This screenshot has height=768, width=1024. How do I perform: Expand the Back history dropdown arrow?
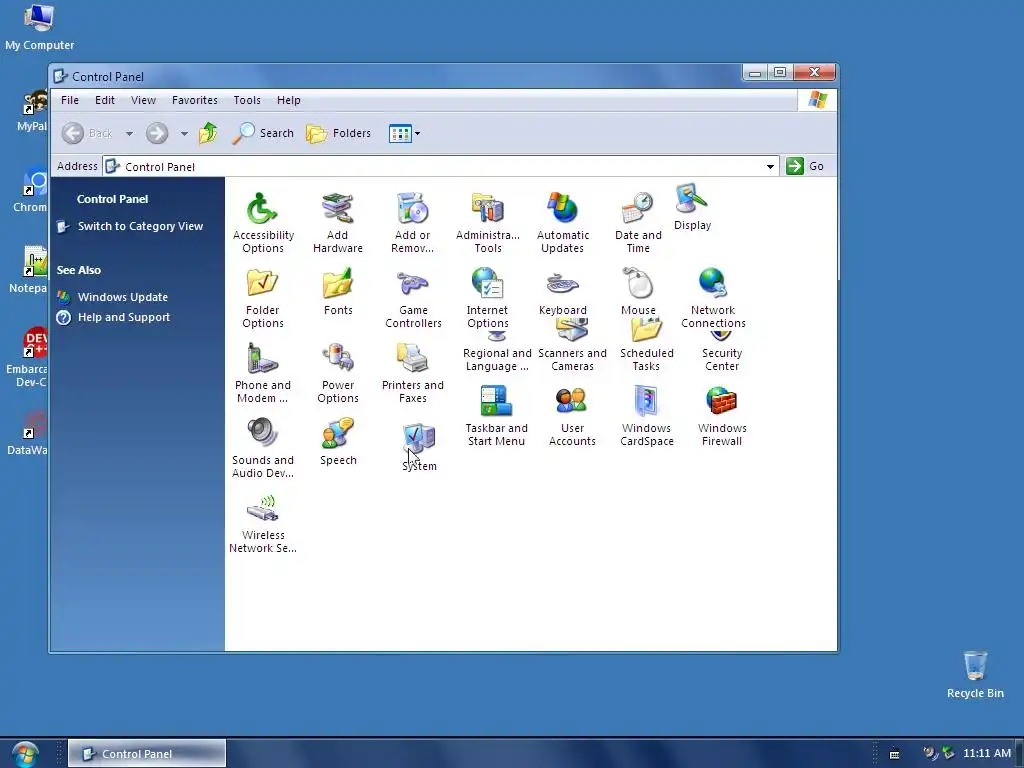[129, 134]
